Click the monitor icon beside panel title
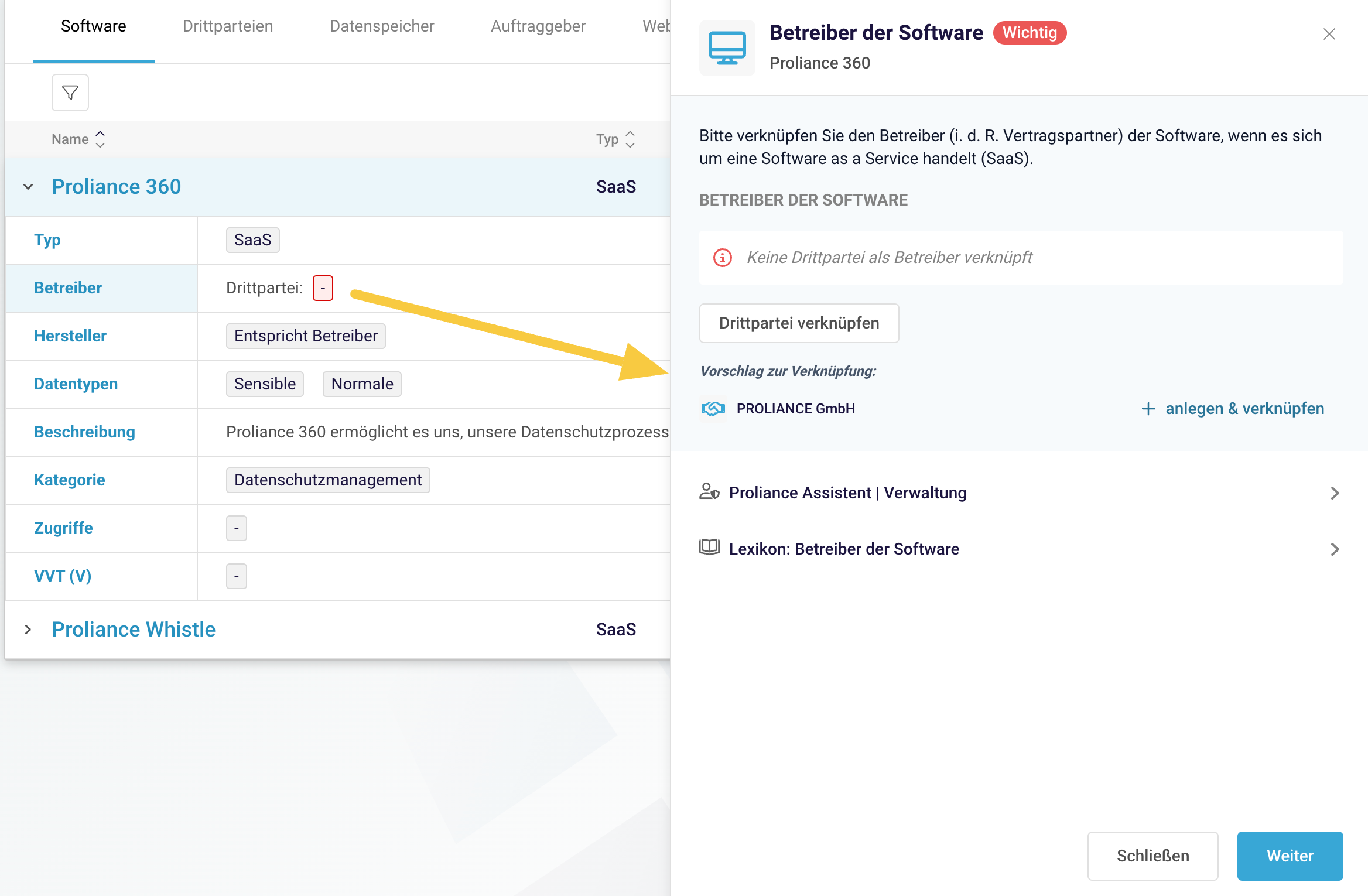This screenshot has height=896, width=1368. click(727, 48)
